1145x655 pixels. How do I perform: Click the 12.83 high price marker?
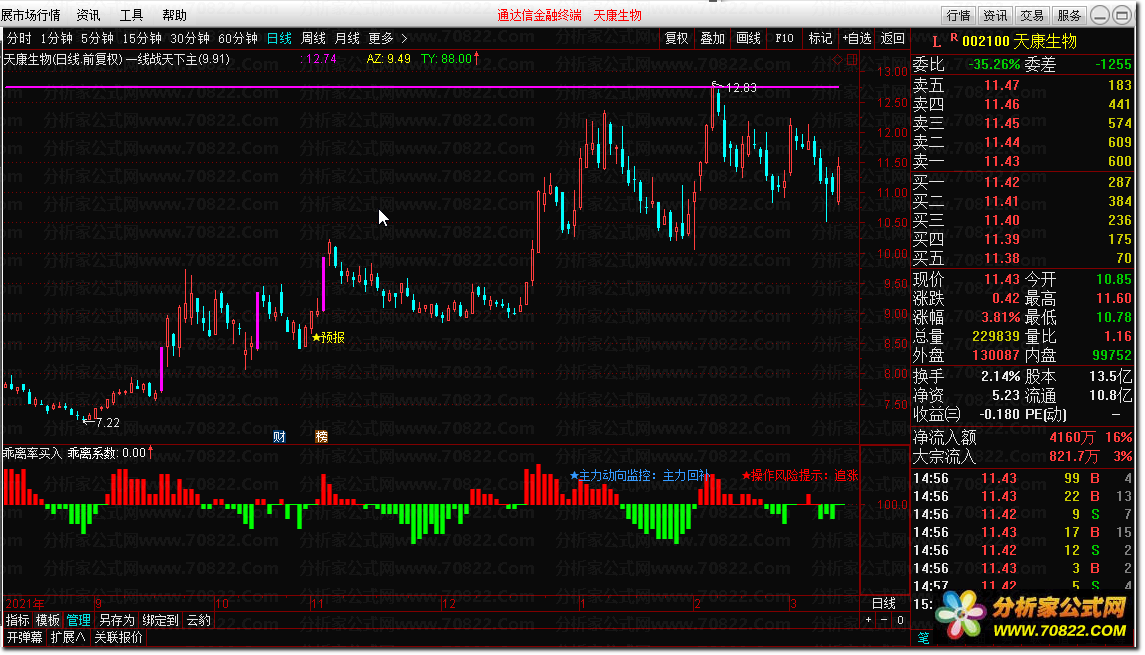click(x=740, y=88)
